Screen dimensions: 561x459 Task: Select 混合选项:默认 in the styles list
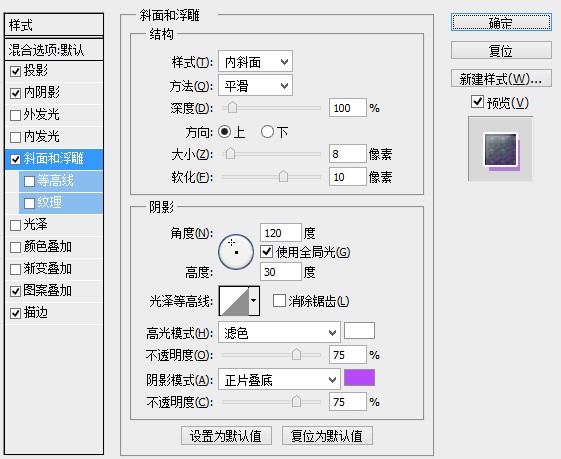coord(54,50)
